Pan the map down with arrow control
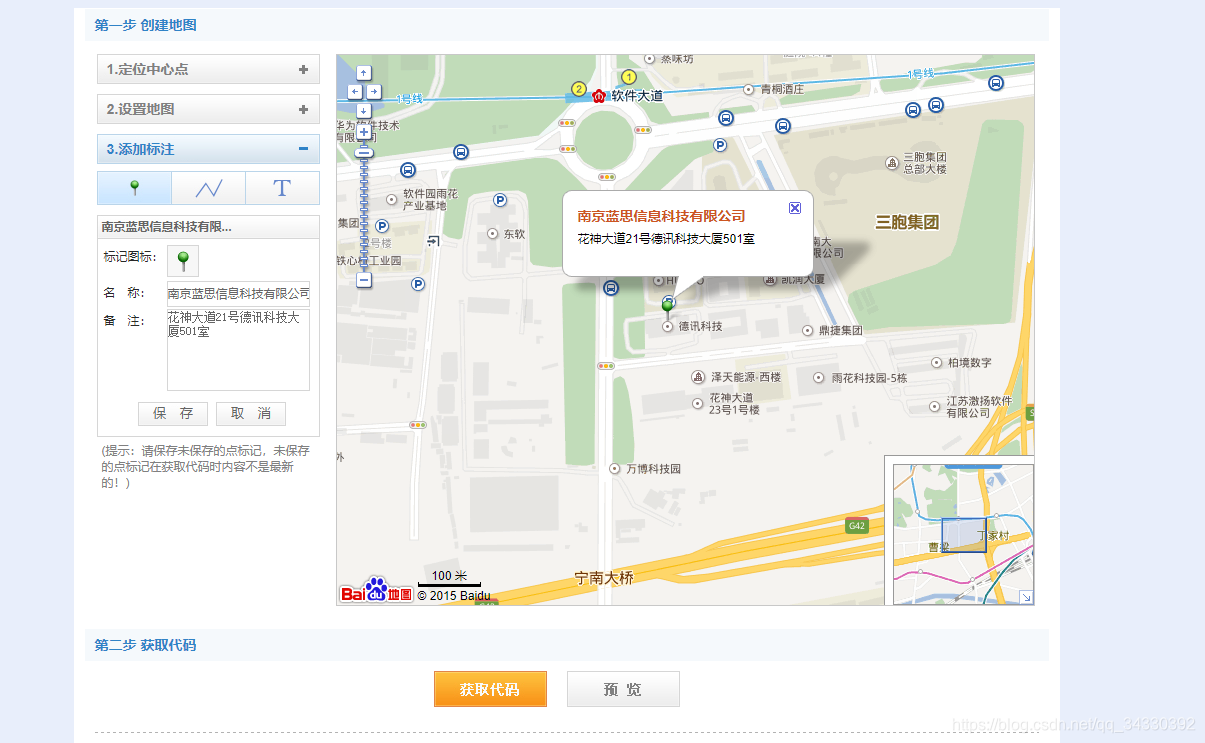 click(363, 110)
